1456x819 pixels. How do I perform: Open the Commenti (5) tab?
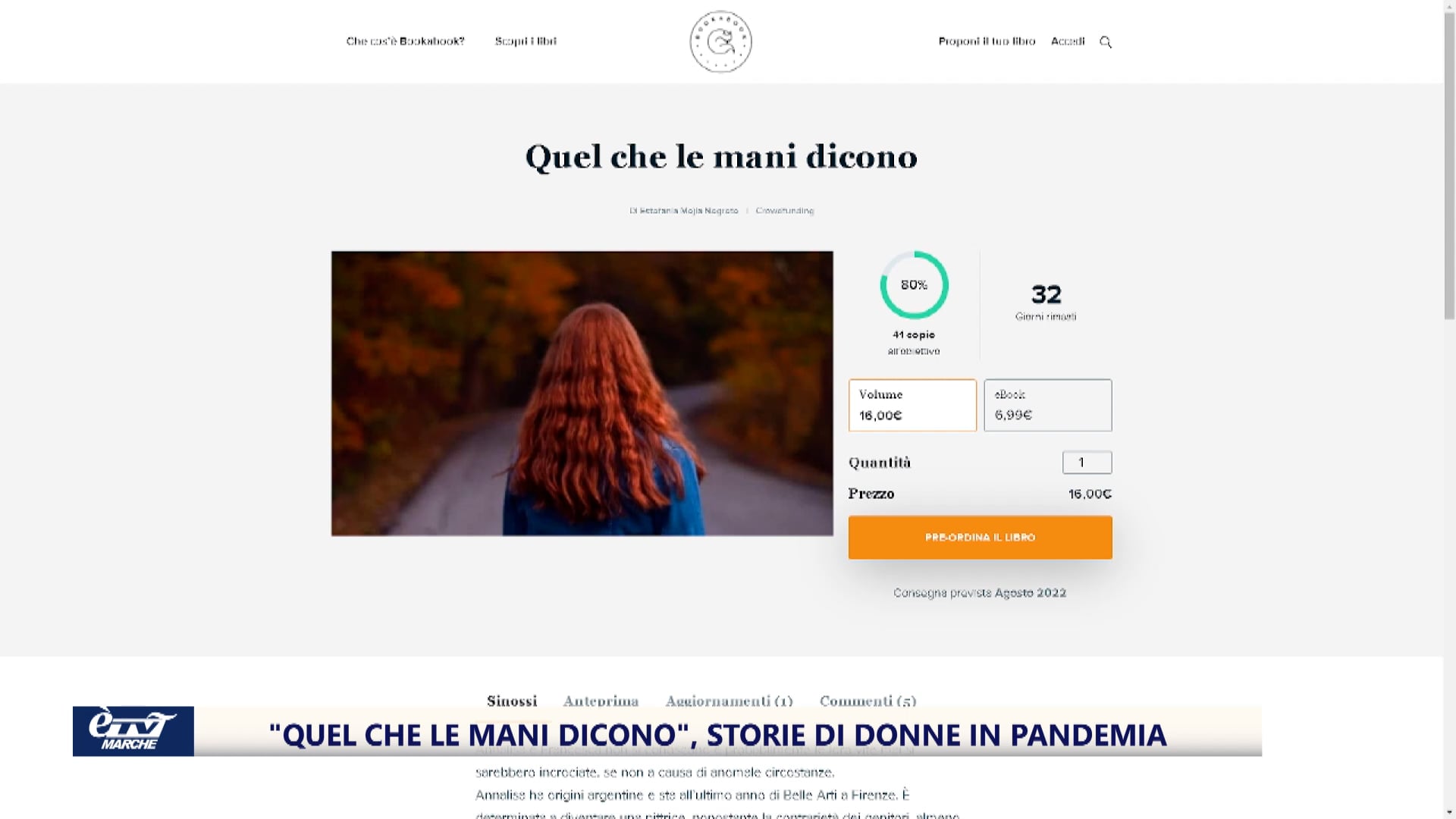[x=868, y=701]
